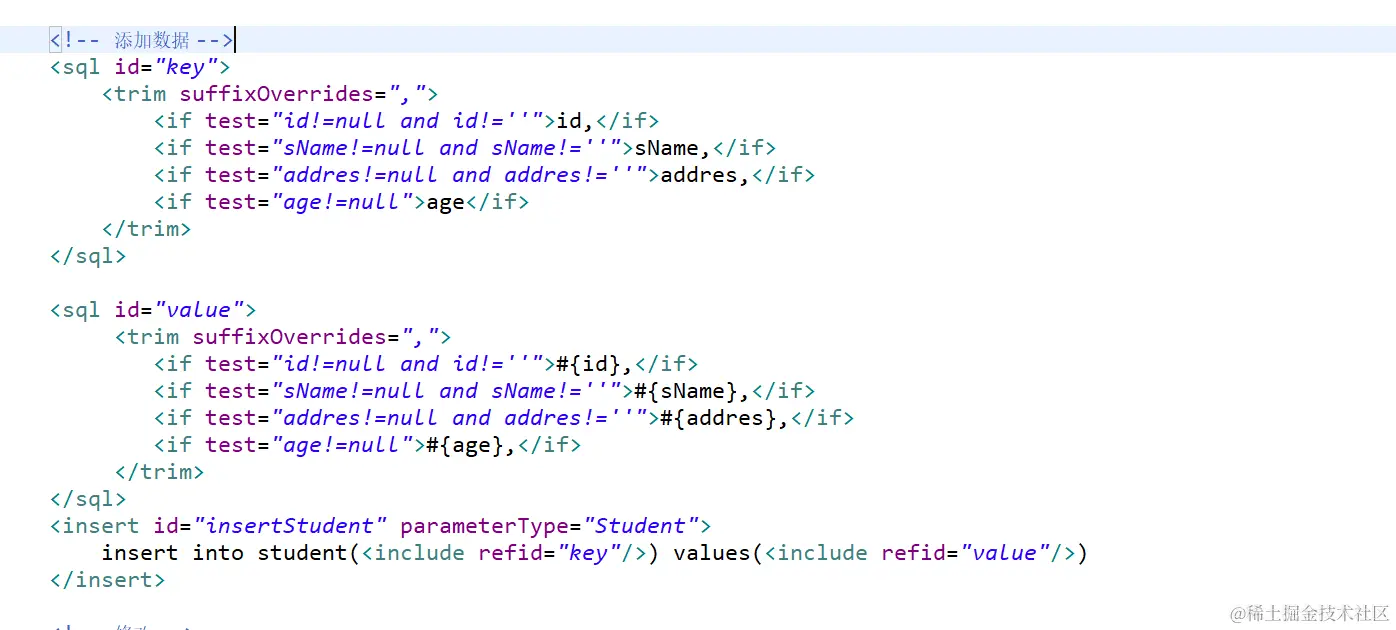The image size is (1396, 630).
Task: Click the #{id}, placeholder
Action: pos(595,364)
